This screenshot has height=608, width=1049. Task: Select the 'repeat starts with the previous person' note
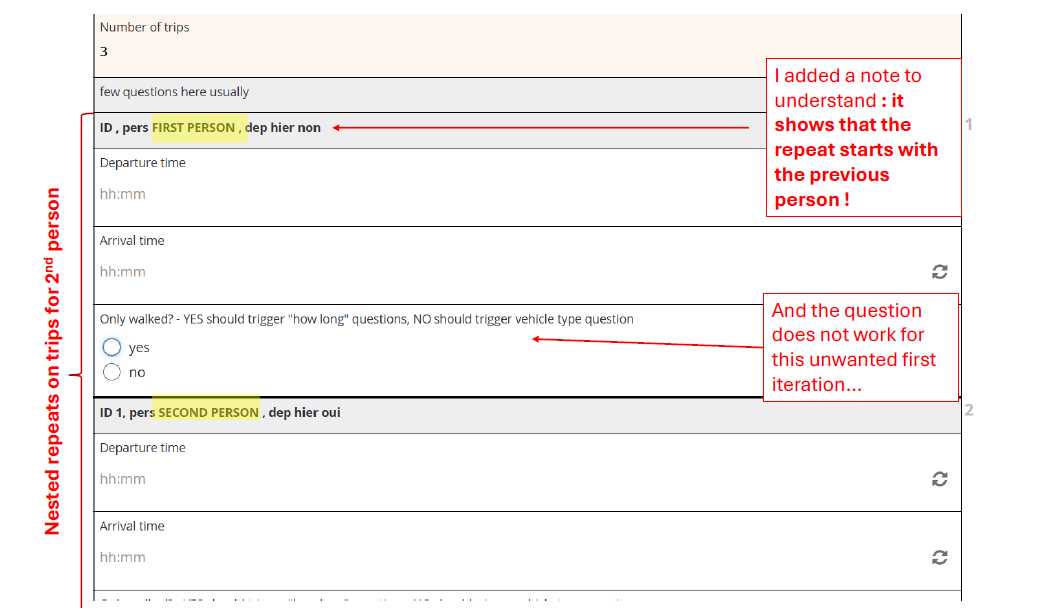865,137
